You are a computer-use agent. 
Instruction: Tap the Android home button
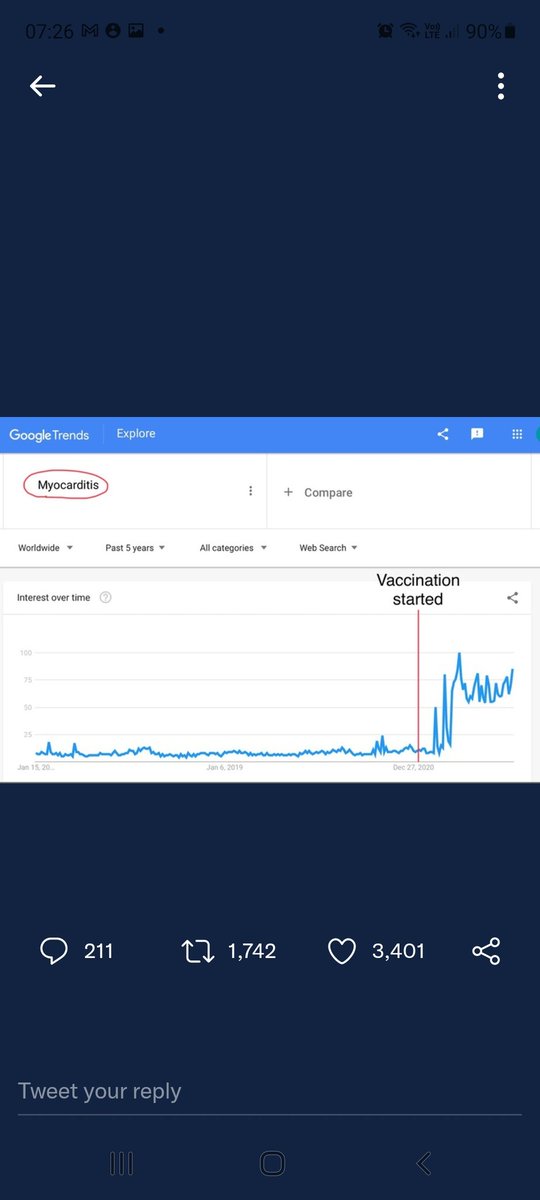click(x=272, y=1163)
